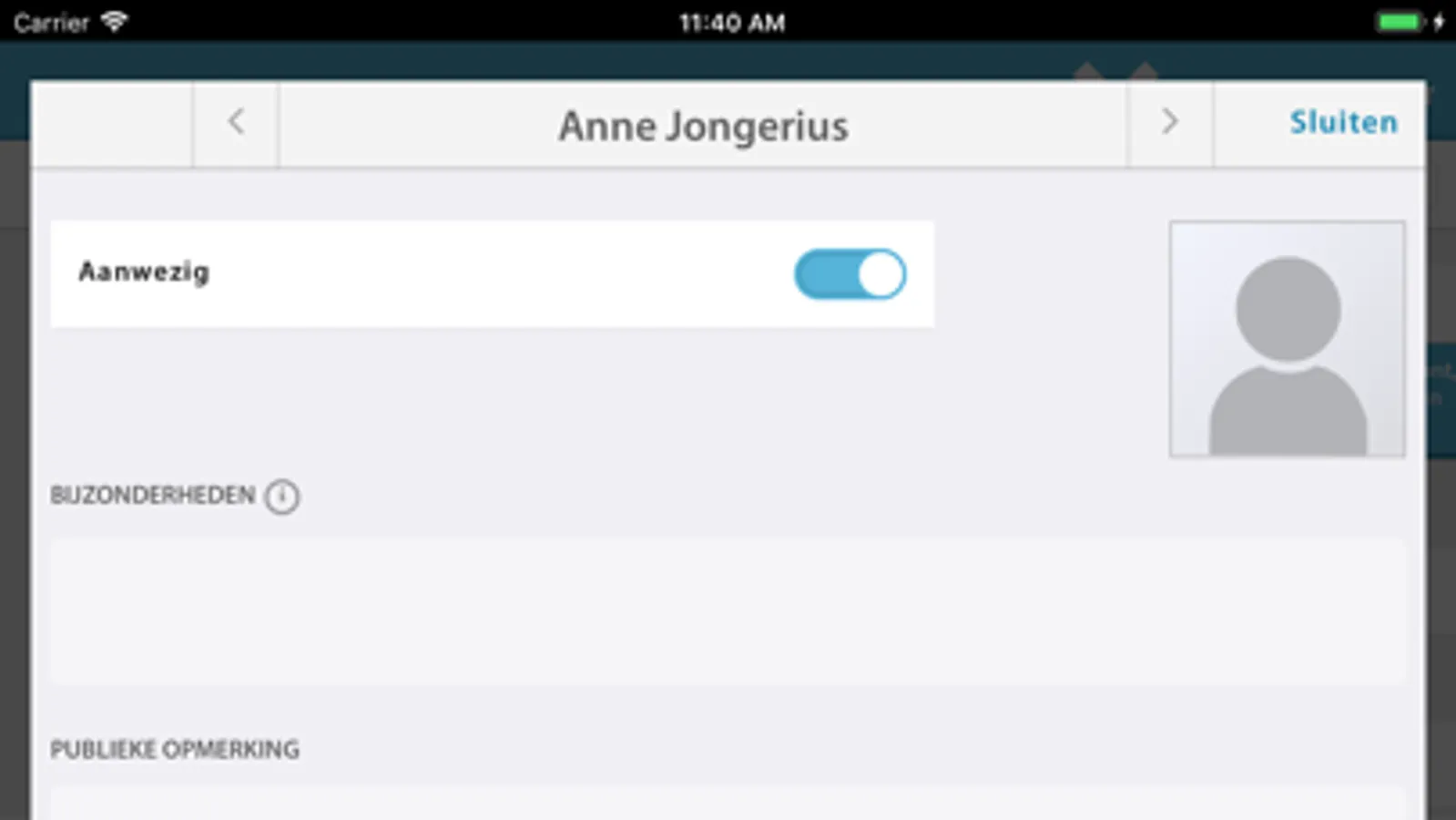Tap dimmed blue element right of the dialog
1456x820 pixels.
[x=1441, y=399]
